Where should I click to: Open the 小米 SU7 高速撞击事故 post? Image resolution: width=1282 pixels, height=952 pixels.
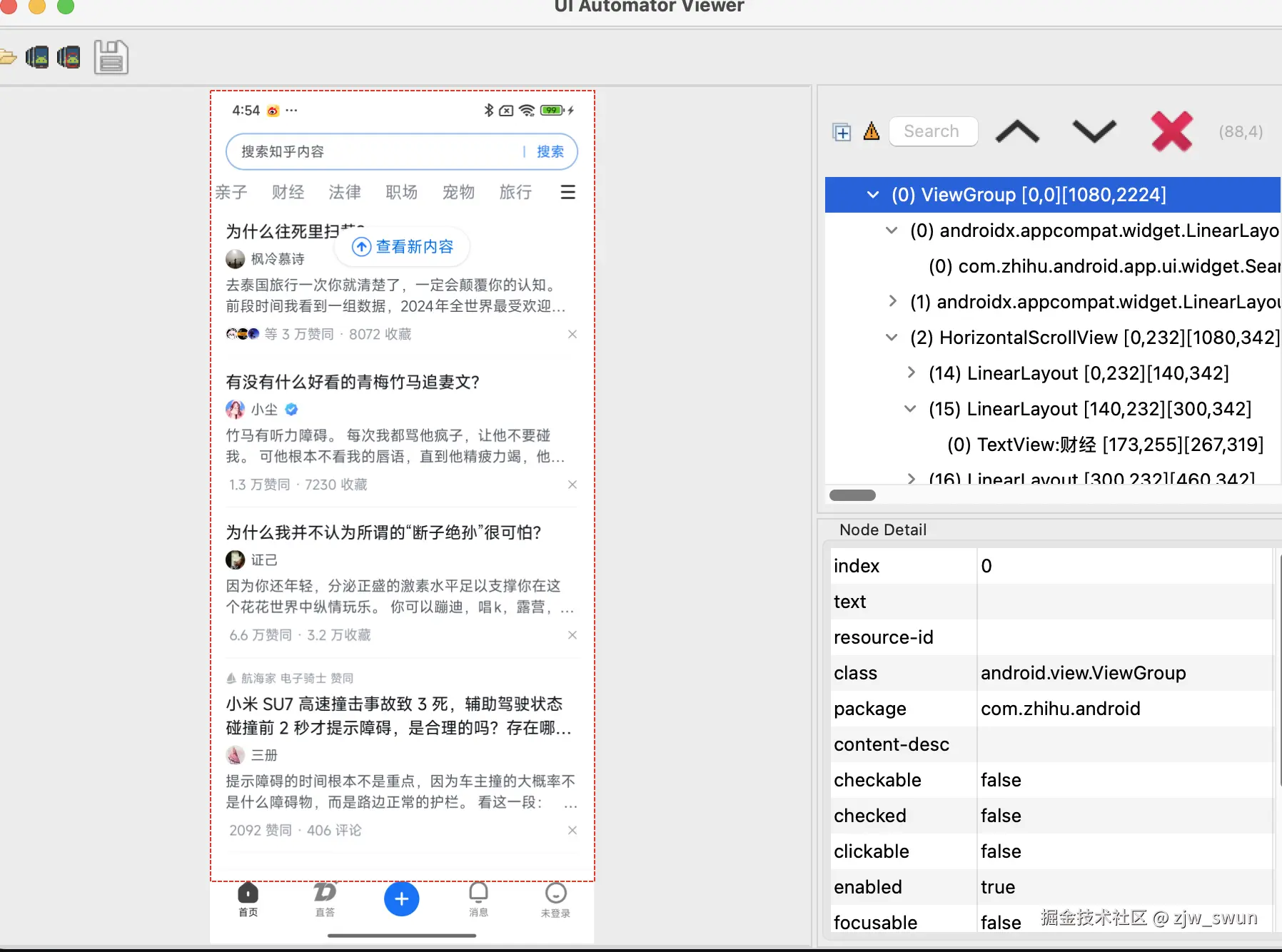(x=398, y=716)
